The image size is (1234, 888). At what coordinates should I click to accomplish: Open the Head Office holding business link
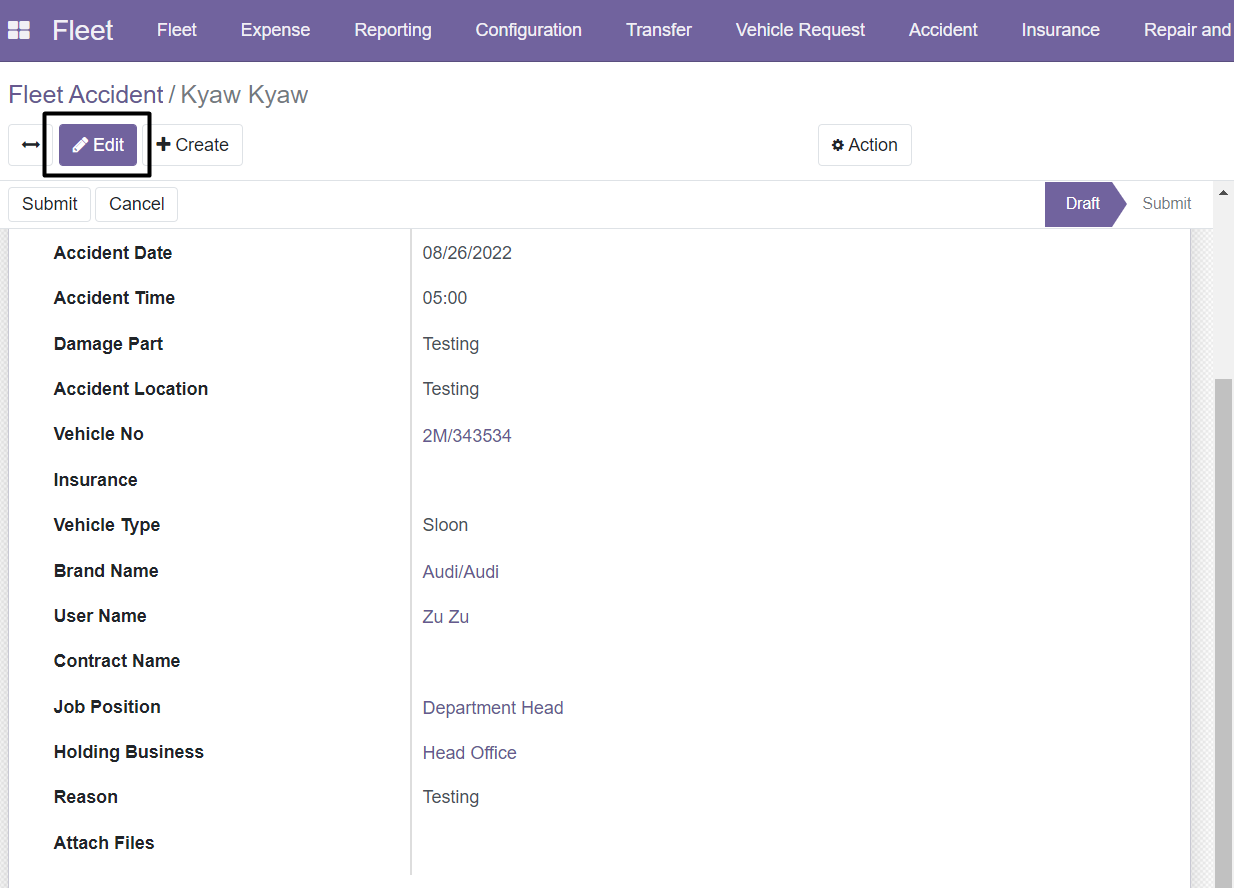pyautogui.click(x=470, y=753)
